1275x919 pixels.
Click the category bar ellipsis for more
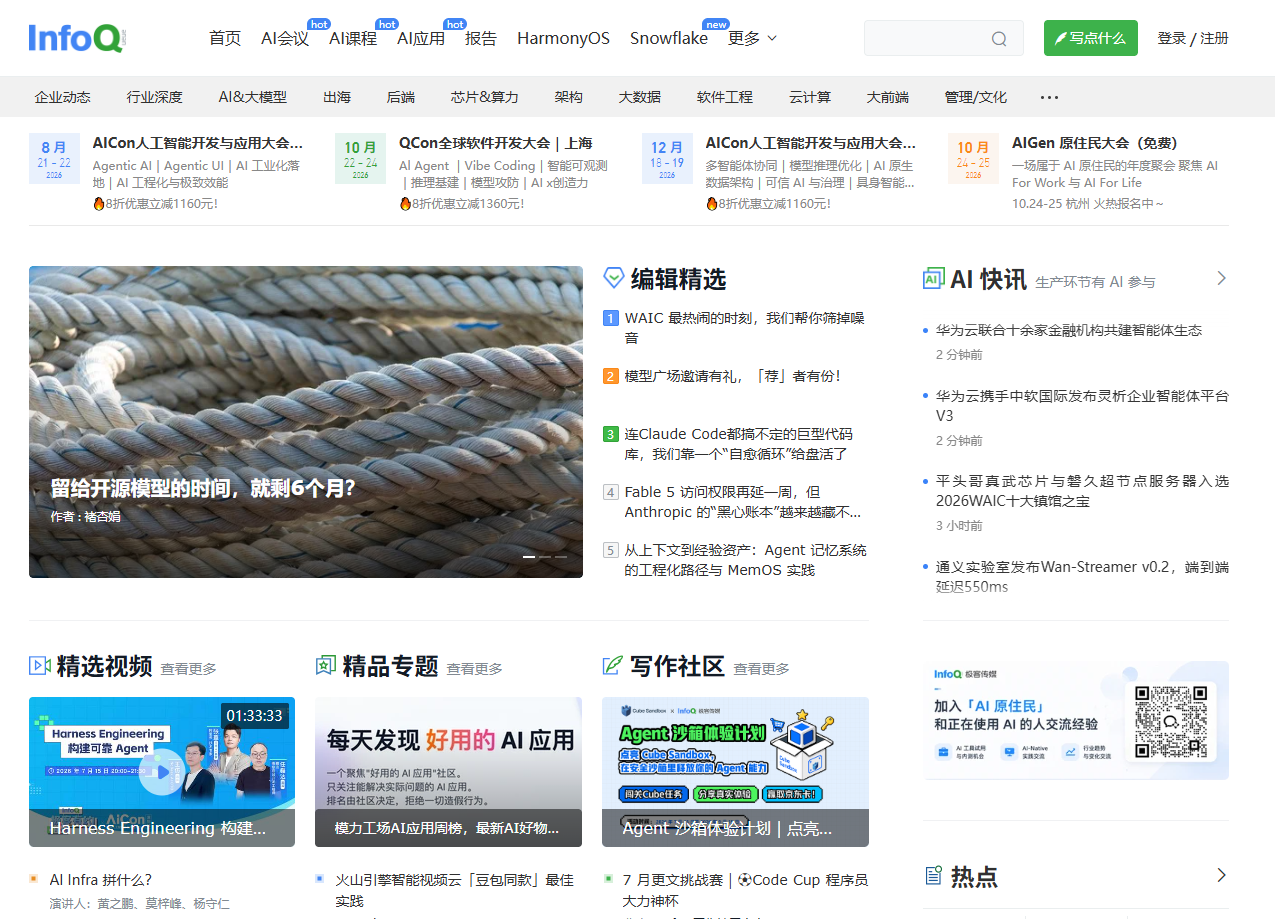(1049, 97)
